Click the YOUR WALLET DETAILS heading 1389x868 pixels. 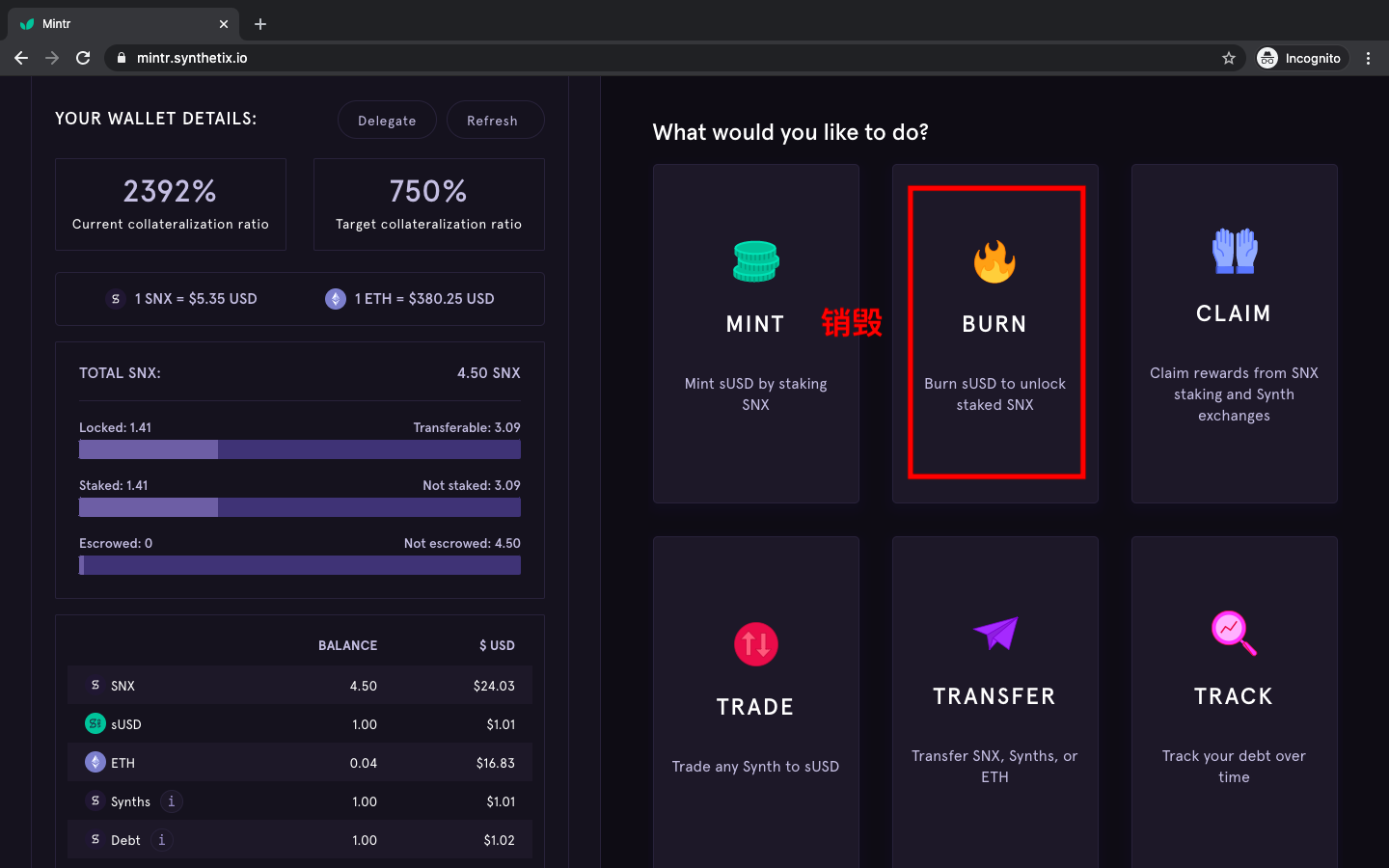(156, 119)
